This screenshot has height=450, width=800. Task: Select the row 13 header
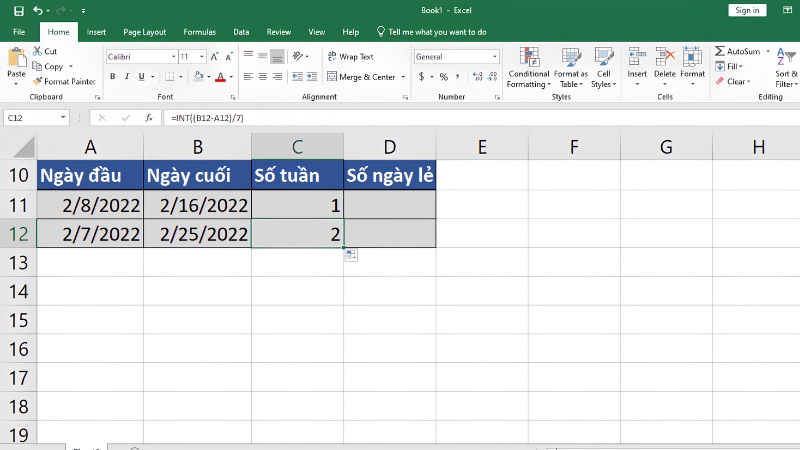point(18,263)
